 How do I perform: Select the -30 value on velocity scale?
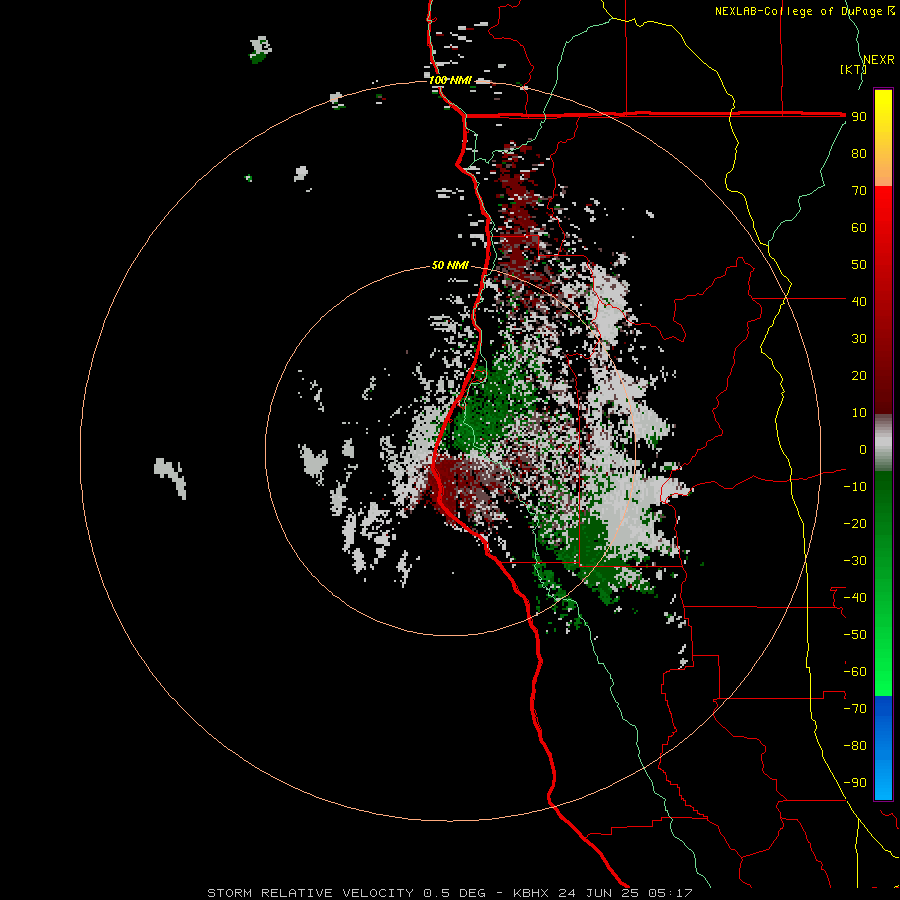[855, 561]
